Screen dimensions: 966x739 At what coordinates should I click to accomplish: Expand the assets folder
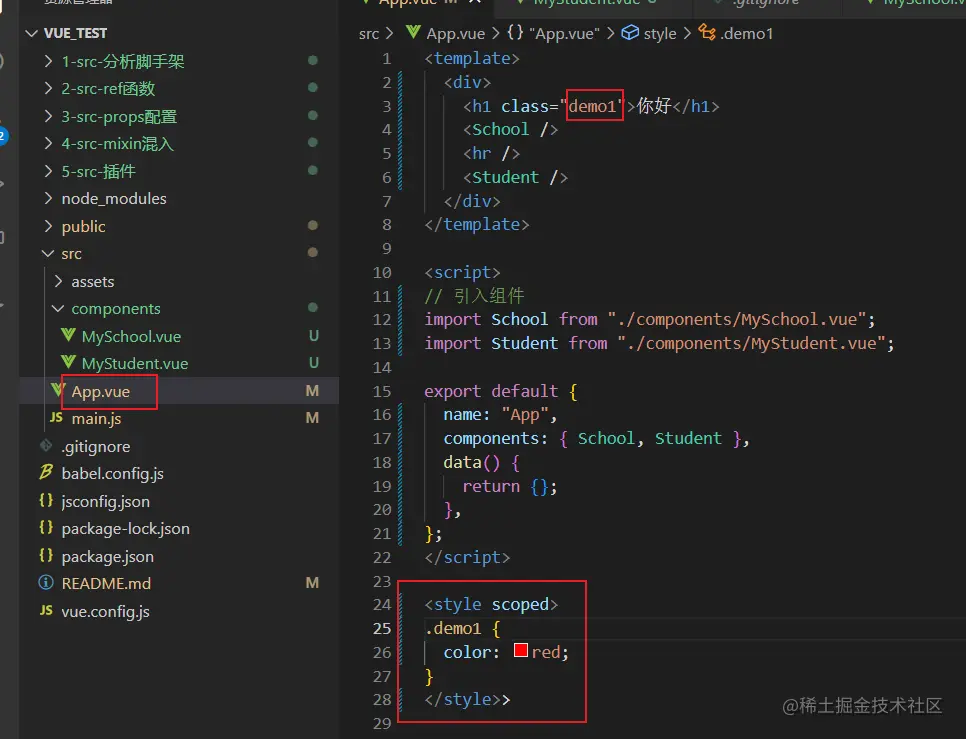[x=92, y=281]
